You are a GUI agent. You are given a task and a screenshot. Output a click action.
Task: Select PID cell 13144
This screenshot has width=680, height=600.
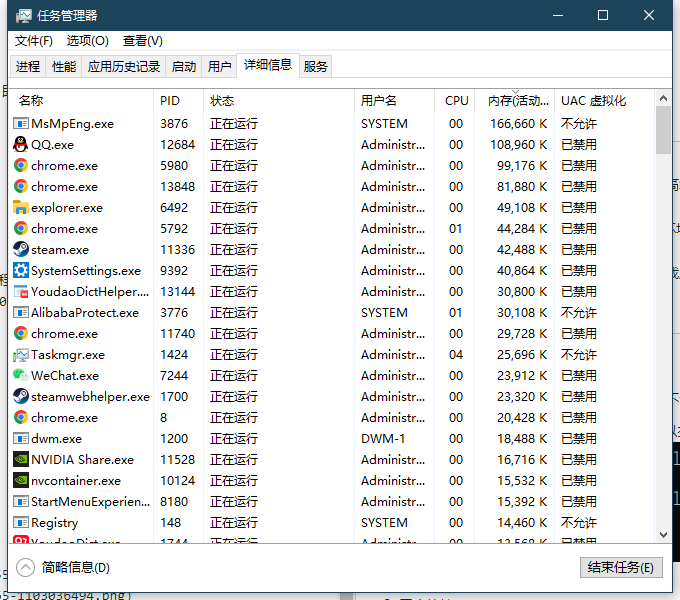coord(177,291)
